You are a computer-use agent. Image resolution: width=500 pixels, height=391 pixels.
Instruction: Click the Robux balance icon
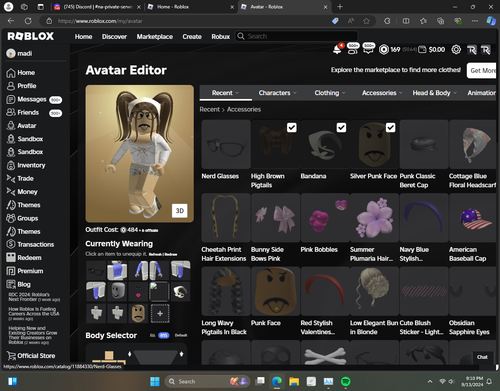(x=384, y=50)
